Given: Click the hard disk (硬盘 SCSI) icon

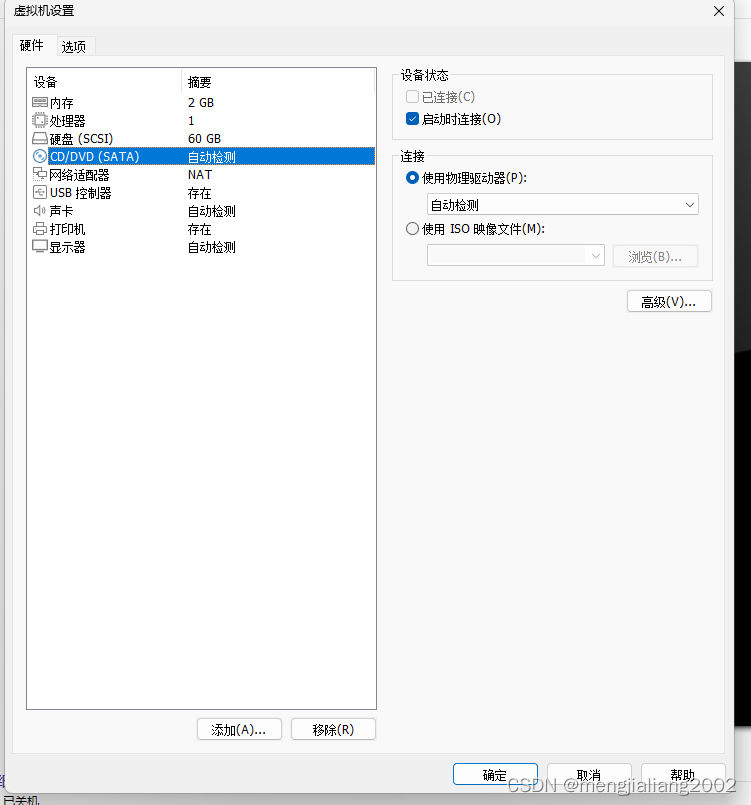Looking at the screenshot, I should pos(40,139).
